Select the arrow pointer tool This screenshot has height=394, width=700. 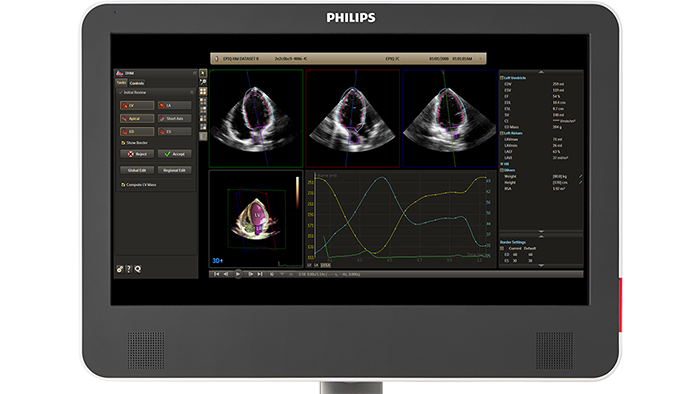click(x=203, y=73)
